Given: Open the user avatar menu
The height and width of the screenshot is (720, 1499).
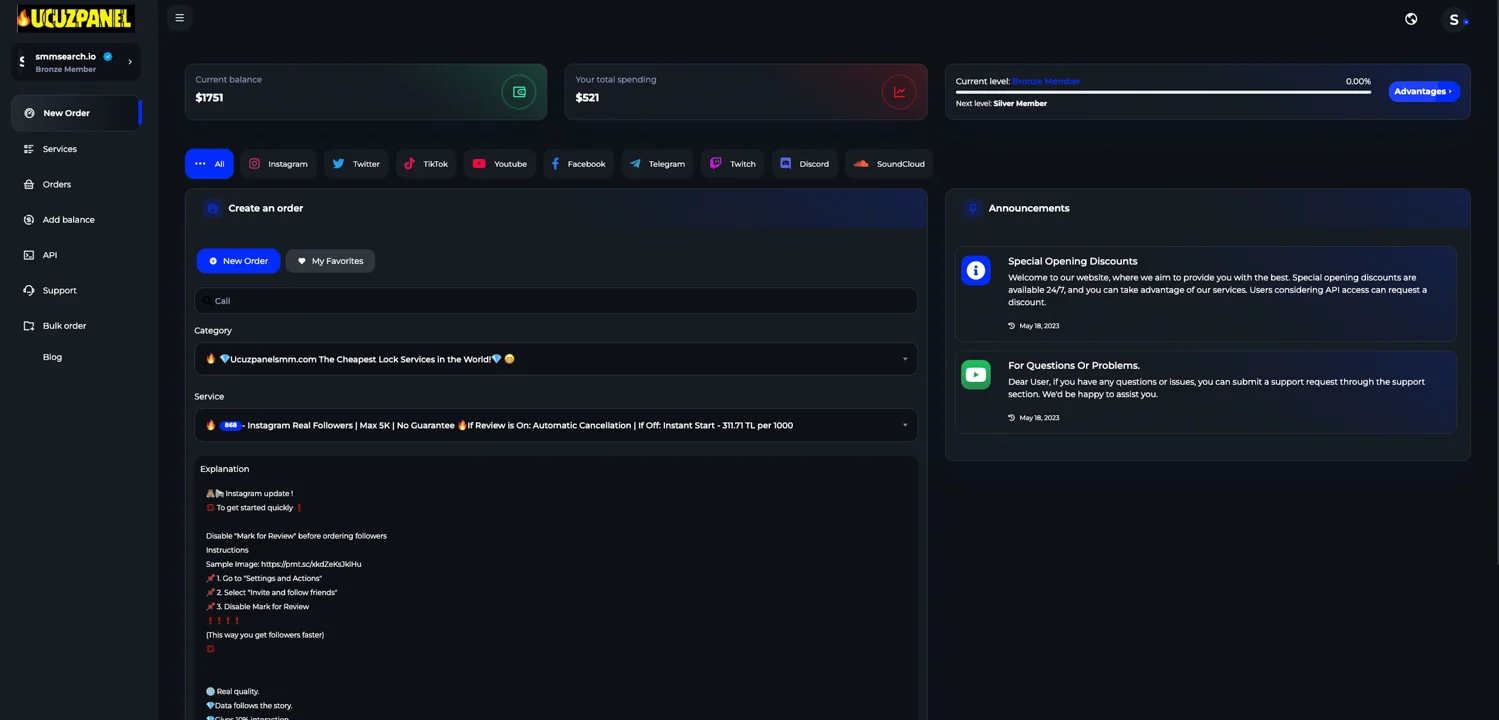Looking at the screenshot, I should (x=1454, y=19).
